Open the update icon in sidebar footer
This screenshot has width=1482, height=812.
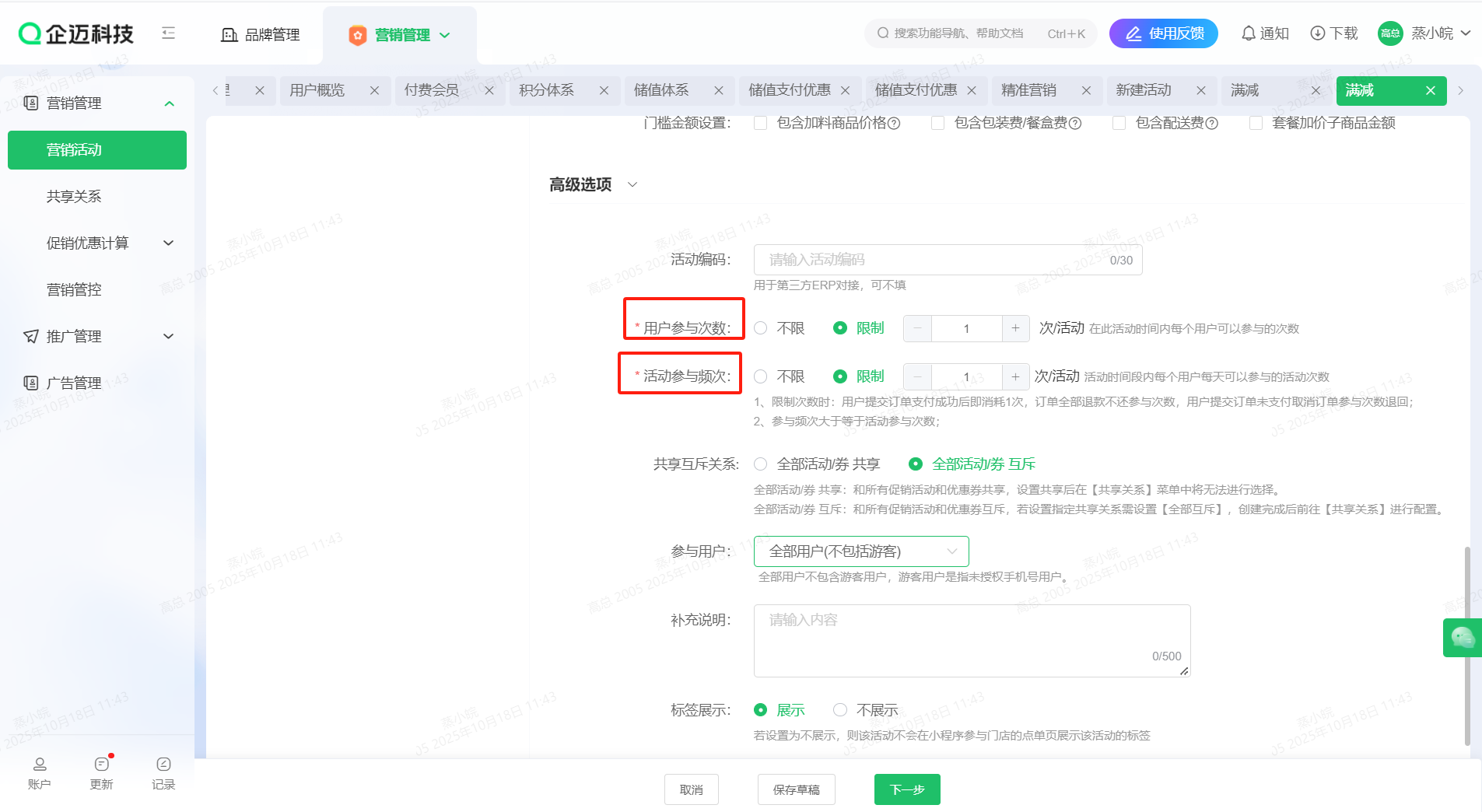click(101, 765)
